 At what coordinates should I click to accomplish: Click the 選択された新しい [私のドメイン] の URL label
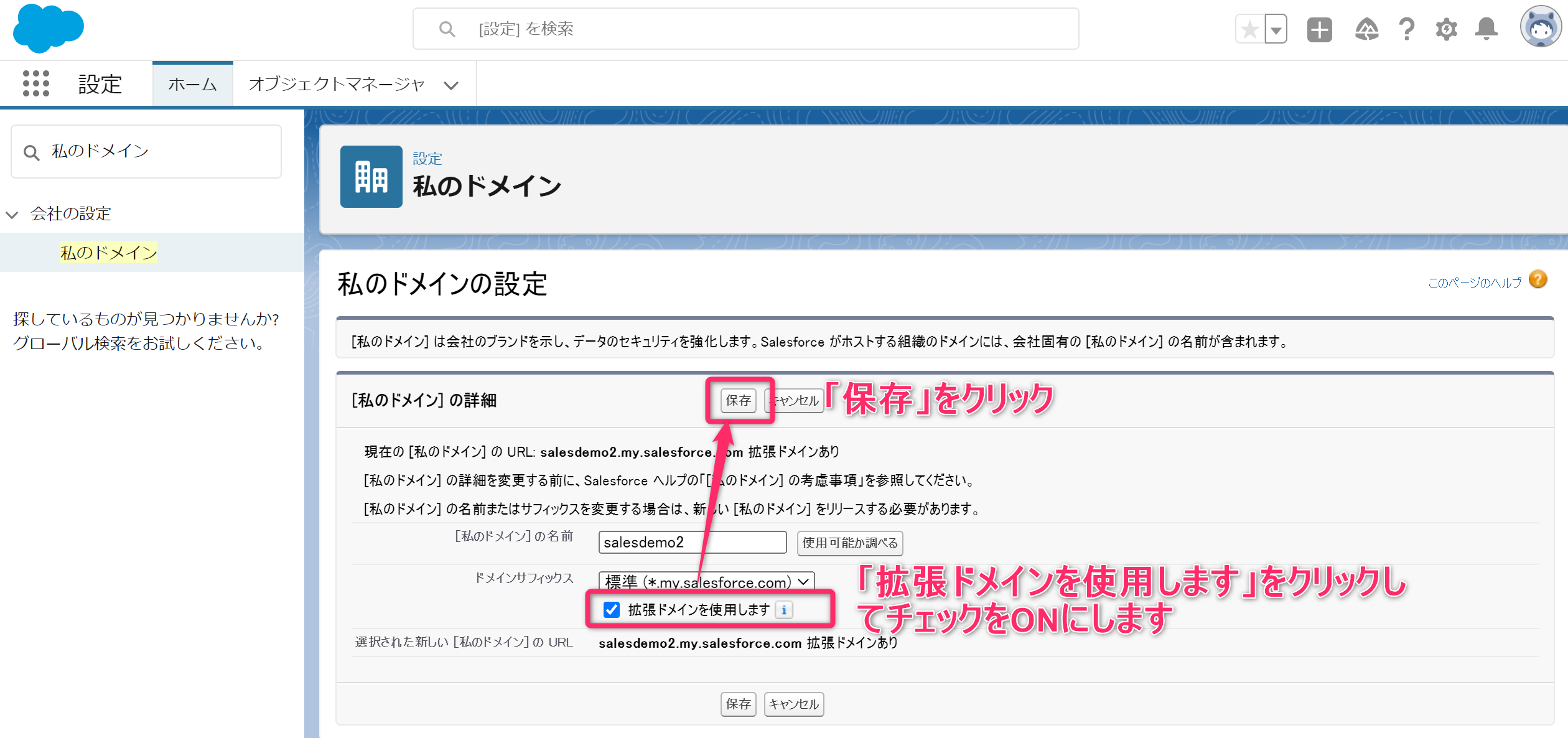(464, 642)
